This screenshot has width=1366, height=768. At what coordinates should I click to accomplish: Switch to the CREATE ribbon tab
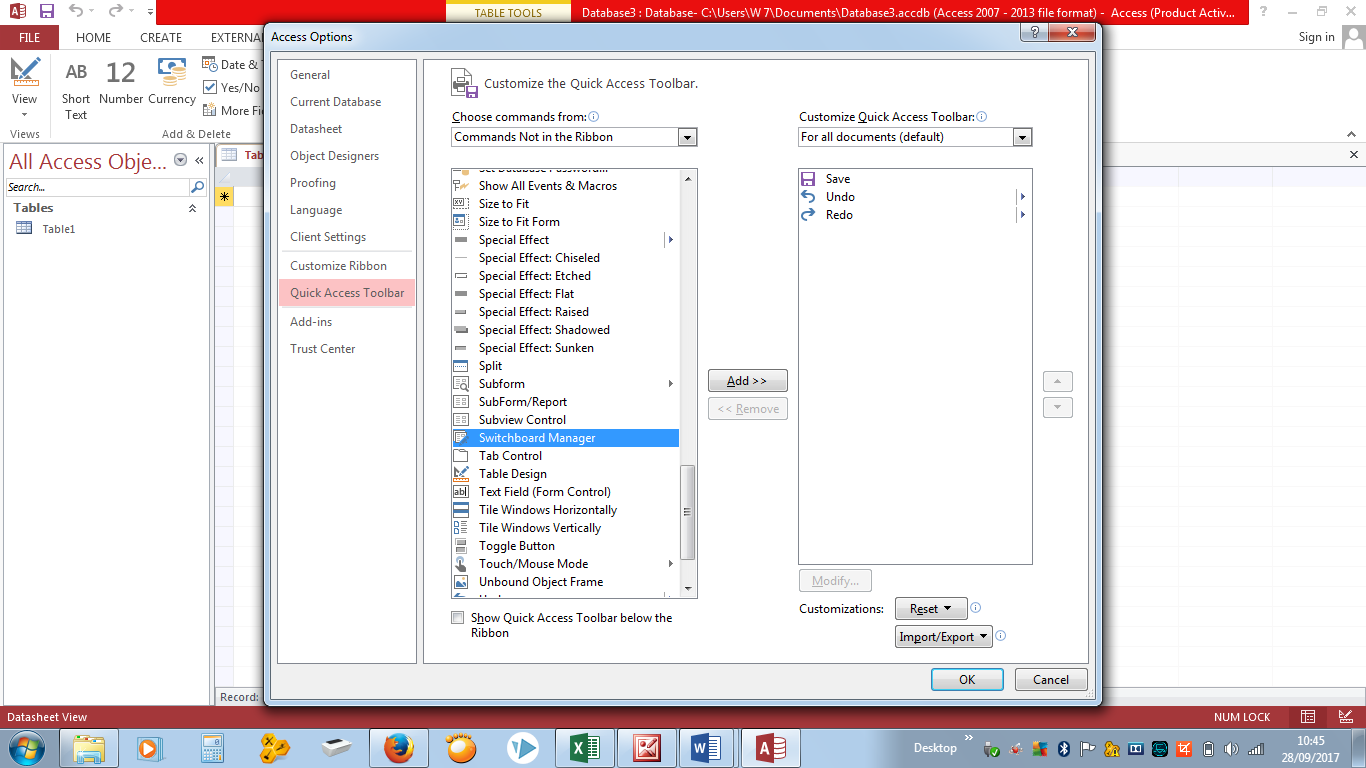(161, 37)
